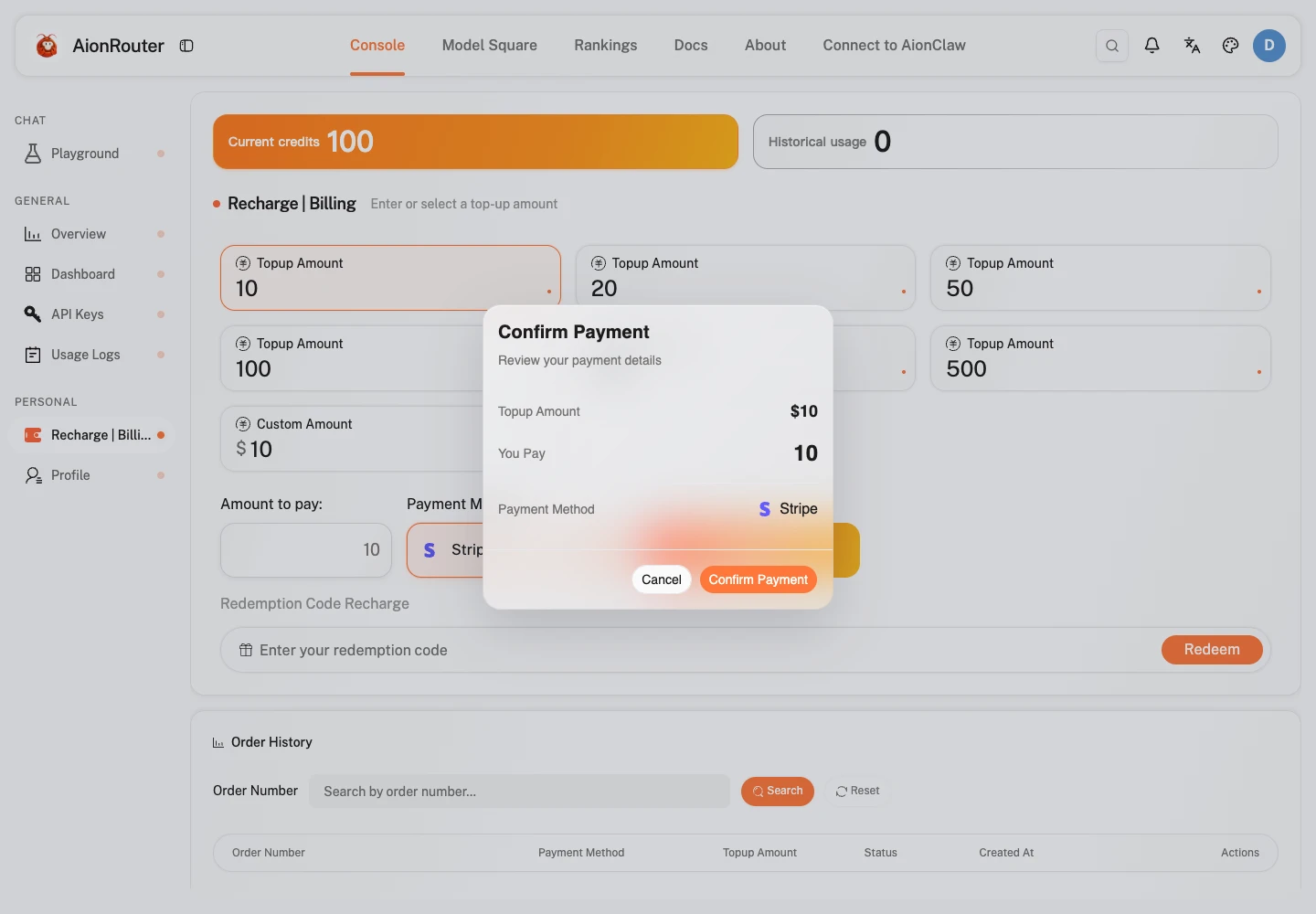Open Usage Logs in sidebar

pyautogui.click(x=91, y=355)
